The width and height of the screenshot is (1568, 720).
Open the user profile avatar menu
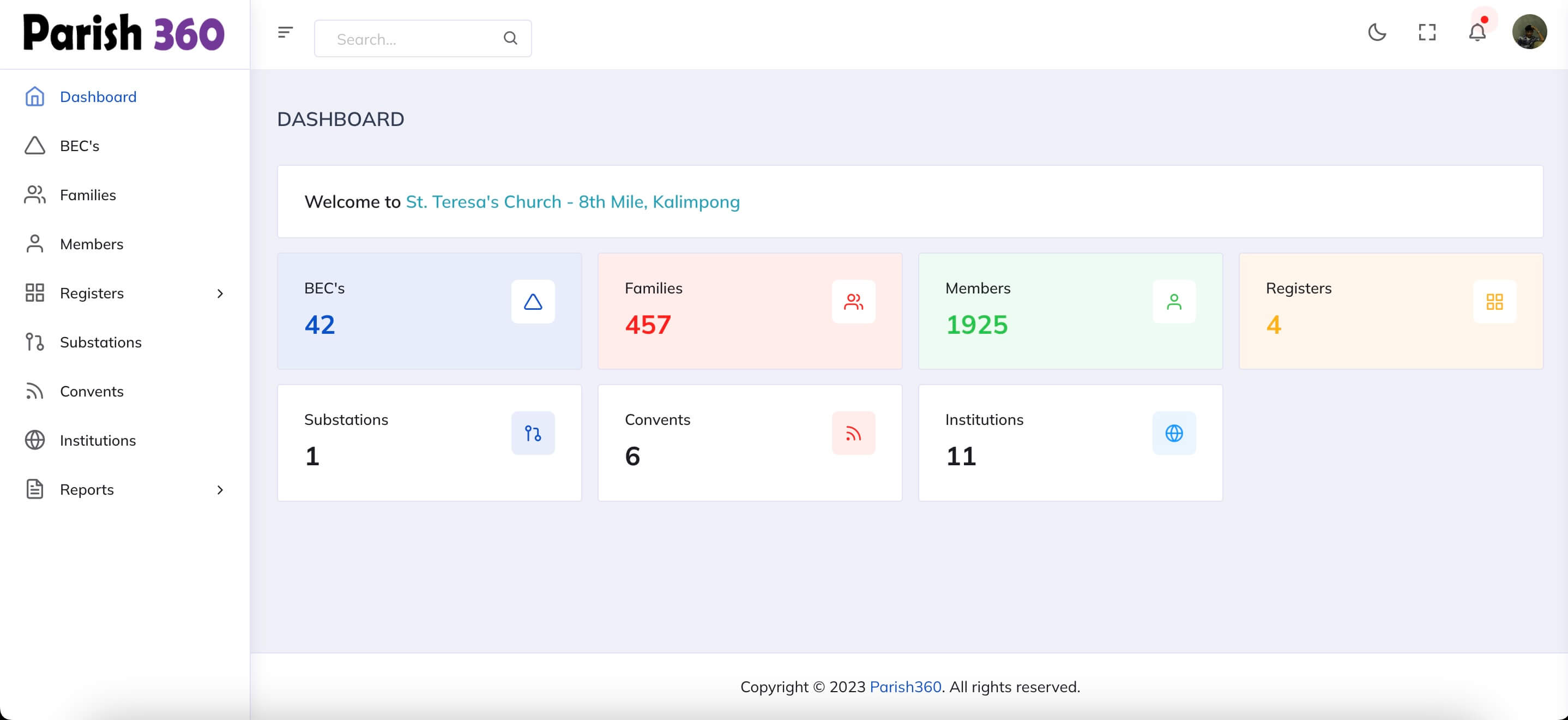(1529, 32)
